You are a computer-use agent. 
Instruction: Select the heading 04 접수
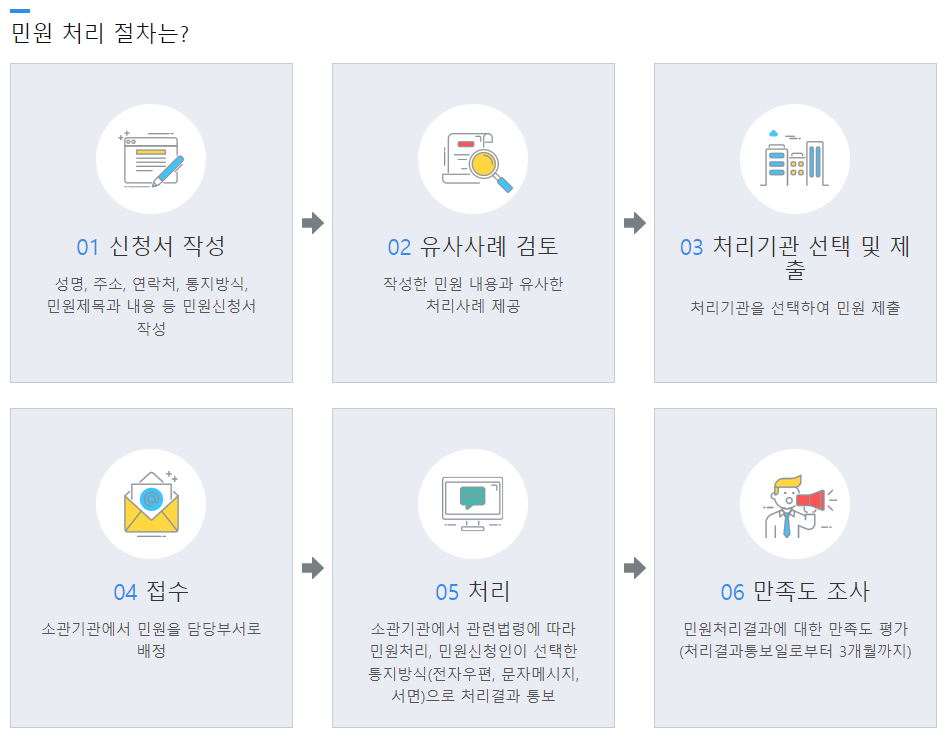(x=151, y=592)
